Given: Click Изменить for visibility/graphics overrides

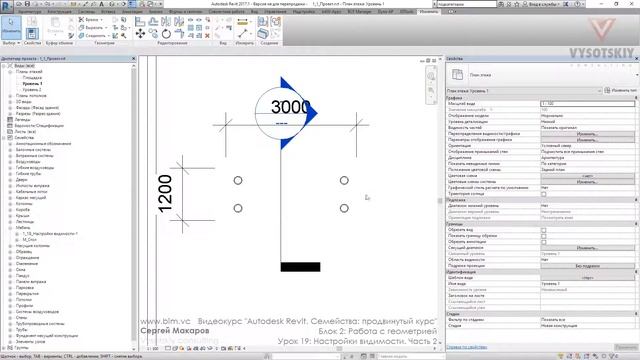Looking at the screenshot, I should tap(587, 134).
